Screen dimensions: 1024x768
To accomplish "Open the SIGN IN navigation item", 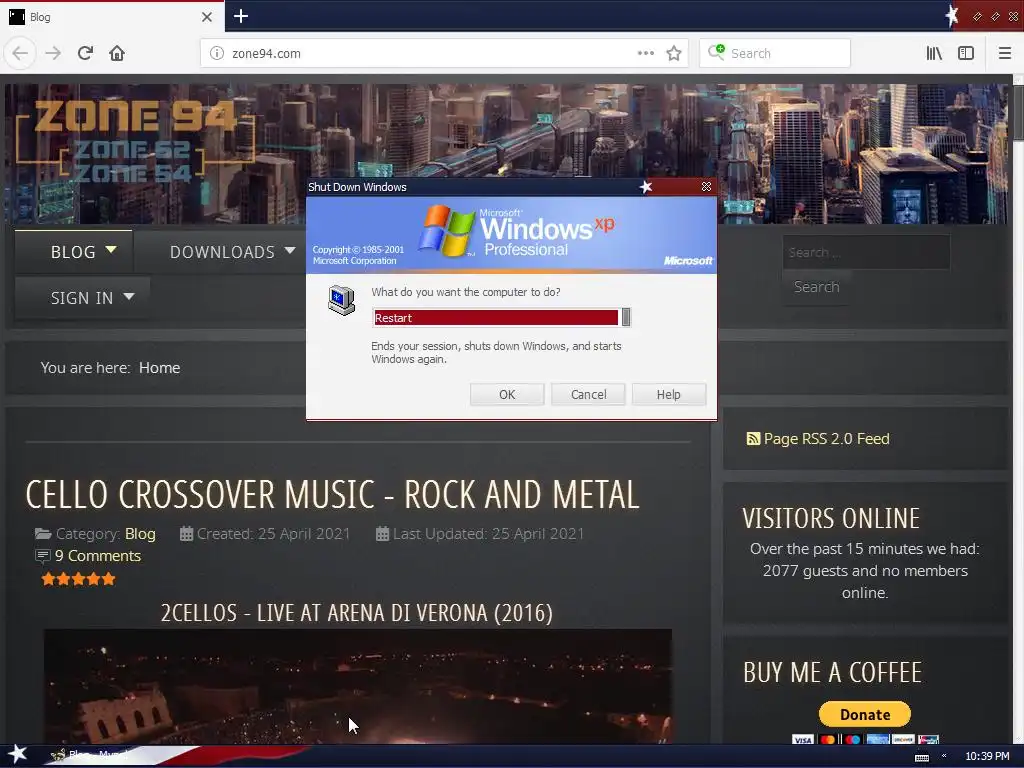I will click(82, 298).
